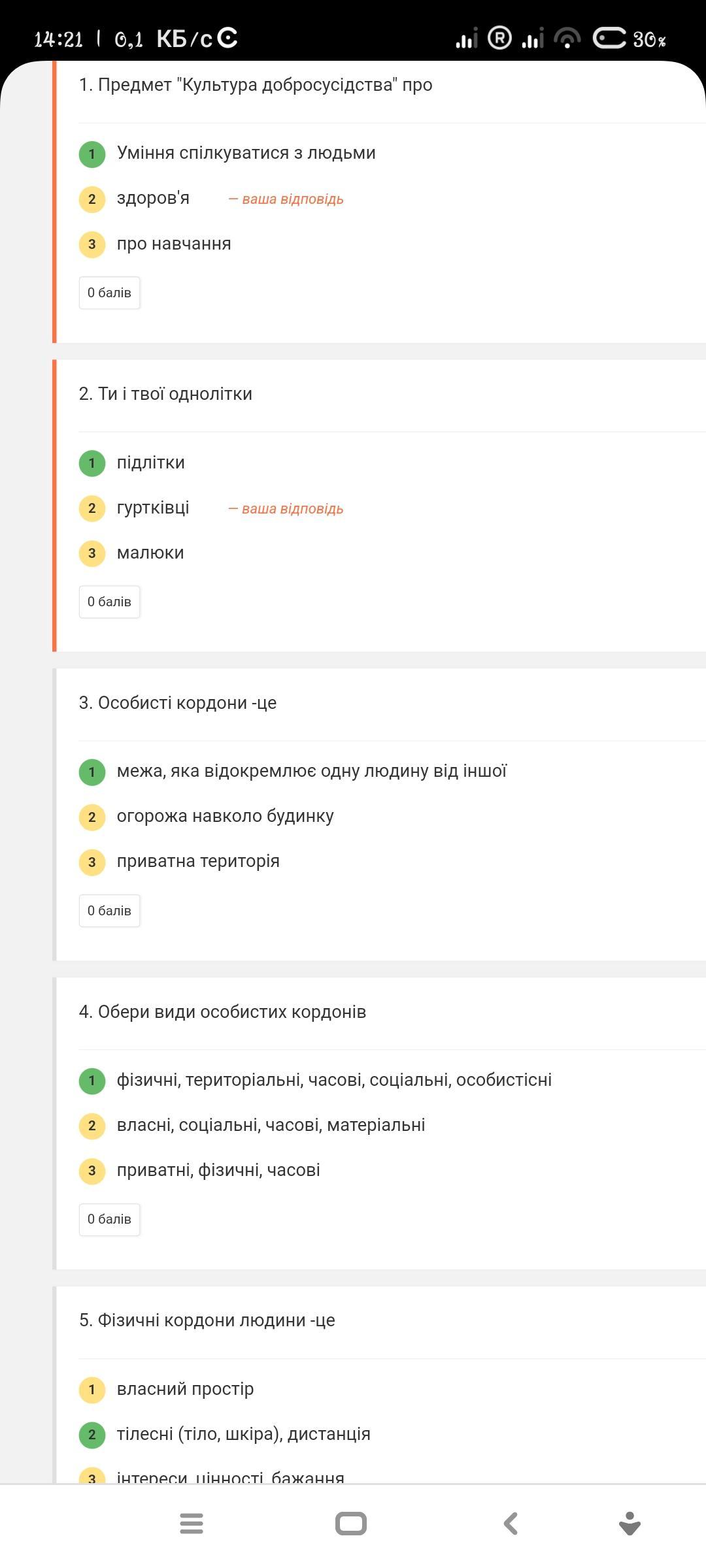Viewport: 706px width, 1568px height.
Task: Tap the Android recent apps menu icon
Action: coord(191,1524)
